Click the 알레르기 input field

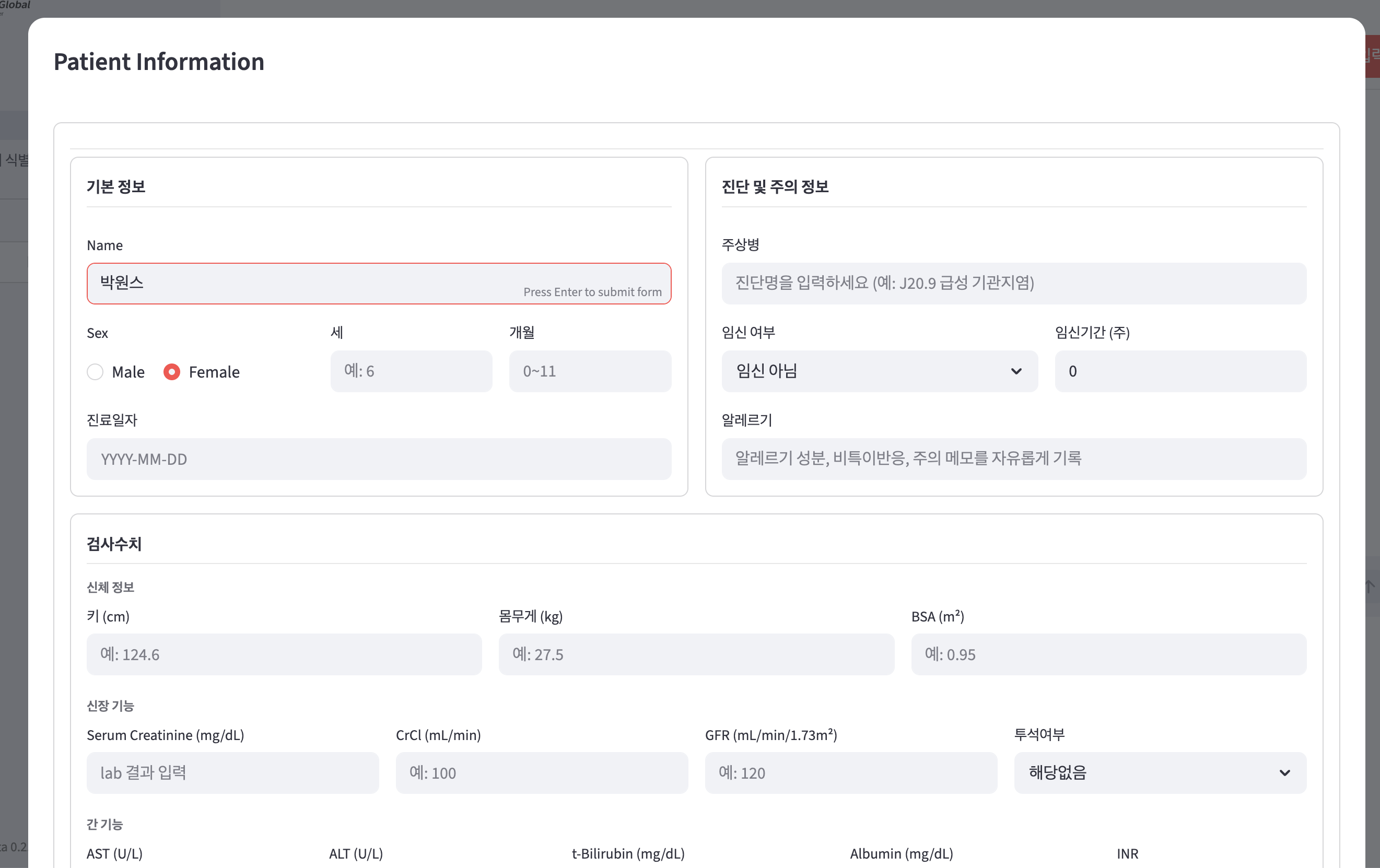(x=1014, y=459)
